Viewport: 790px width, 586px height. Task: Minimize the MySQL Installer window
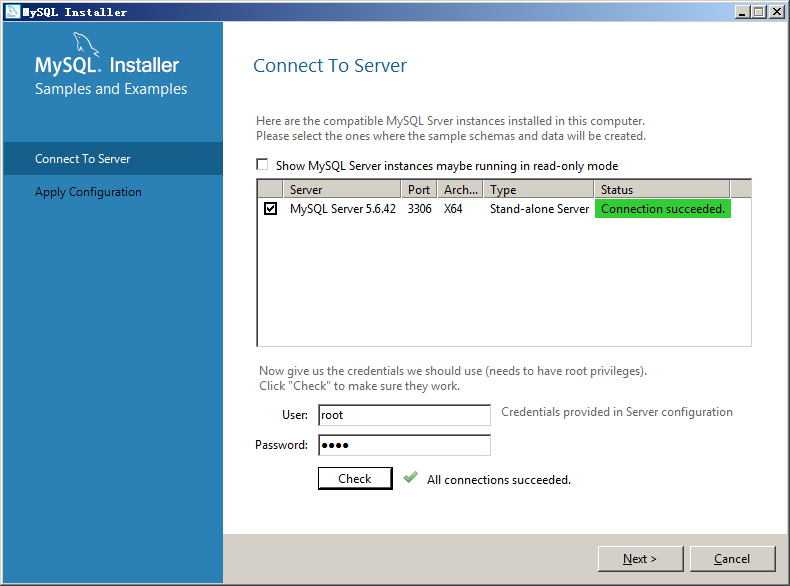pyautogui.click(x=741, y=12)
